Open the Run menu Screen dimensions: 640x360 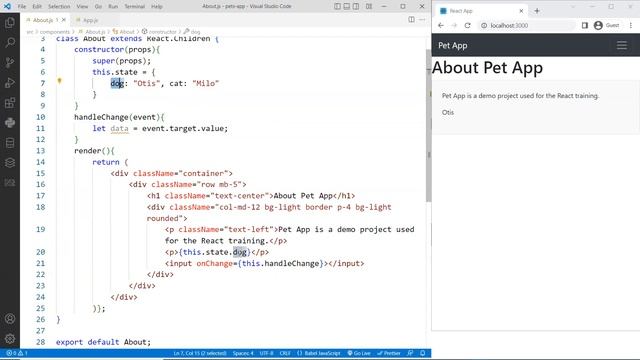tap(113, 7)
